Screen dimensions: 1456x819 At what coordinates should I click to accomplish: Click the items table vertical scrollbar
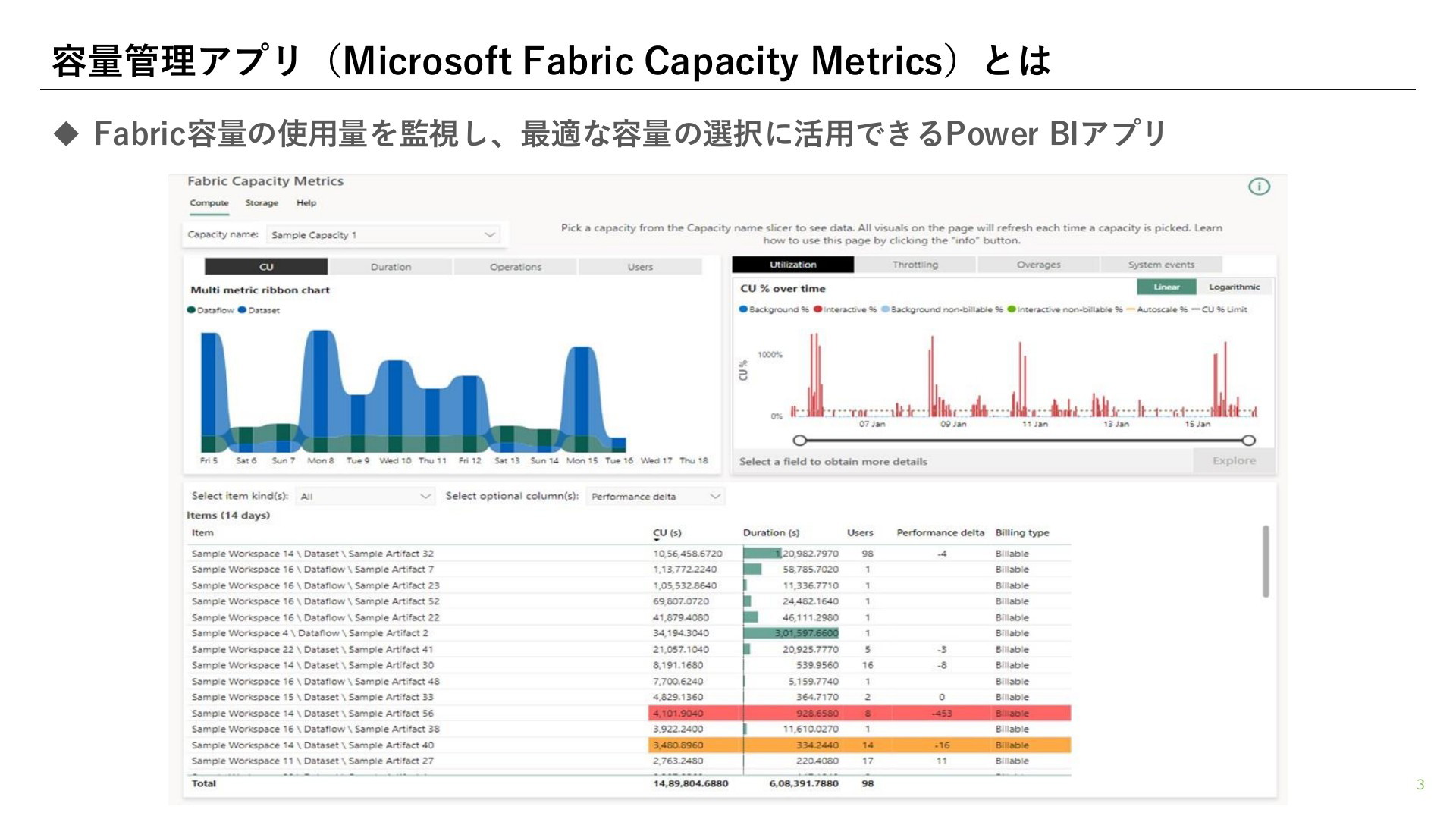1265,561
